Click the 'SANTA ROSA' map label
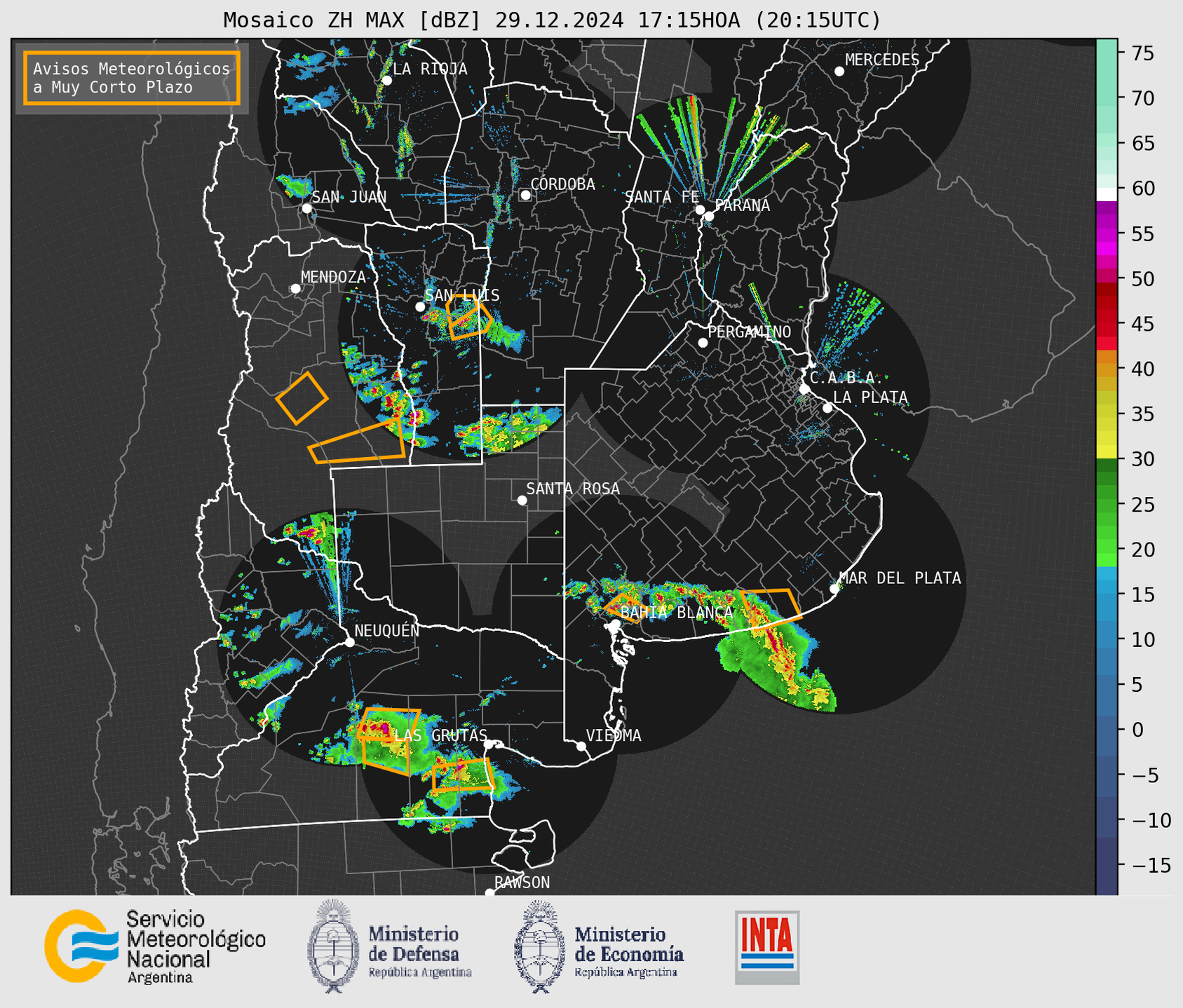 [x=573, y=489]
